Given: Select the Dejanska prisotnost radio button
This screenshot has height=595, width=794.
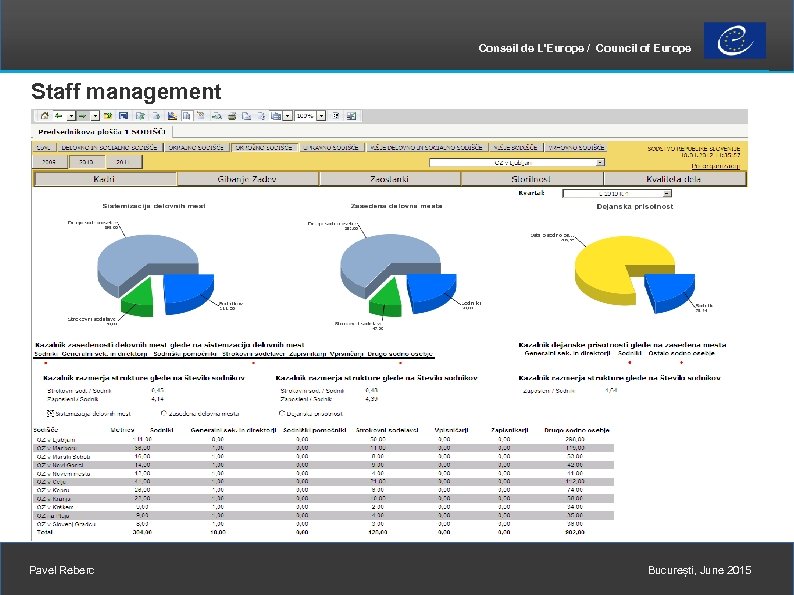Looking at the screenshot, I should pos(282,413).
